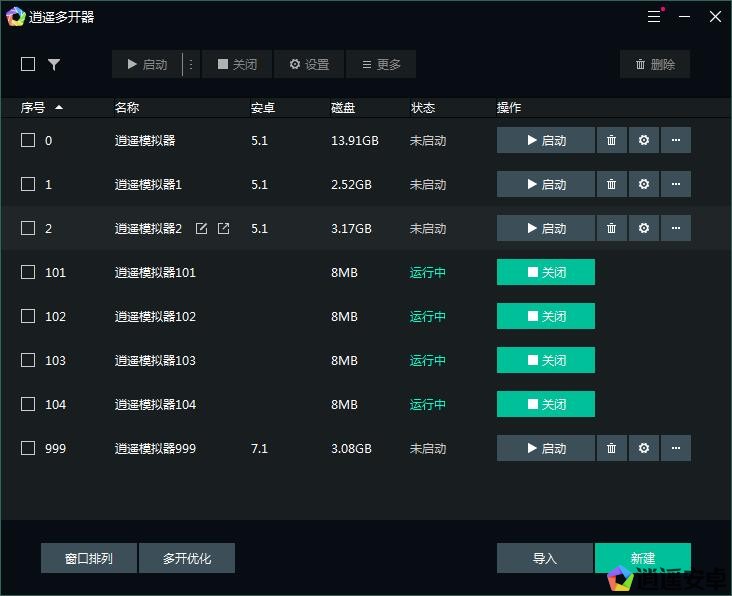The height and width of the screenshot is (596, 732).
Task: Start 逍遥模拟器1 with 启动 button
Action: tap(546, 184)
